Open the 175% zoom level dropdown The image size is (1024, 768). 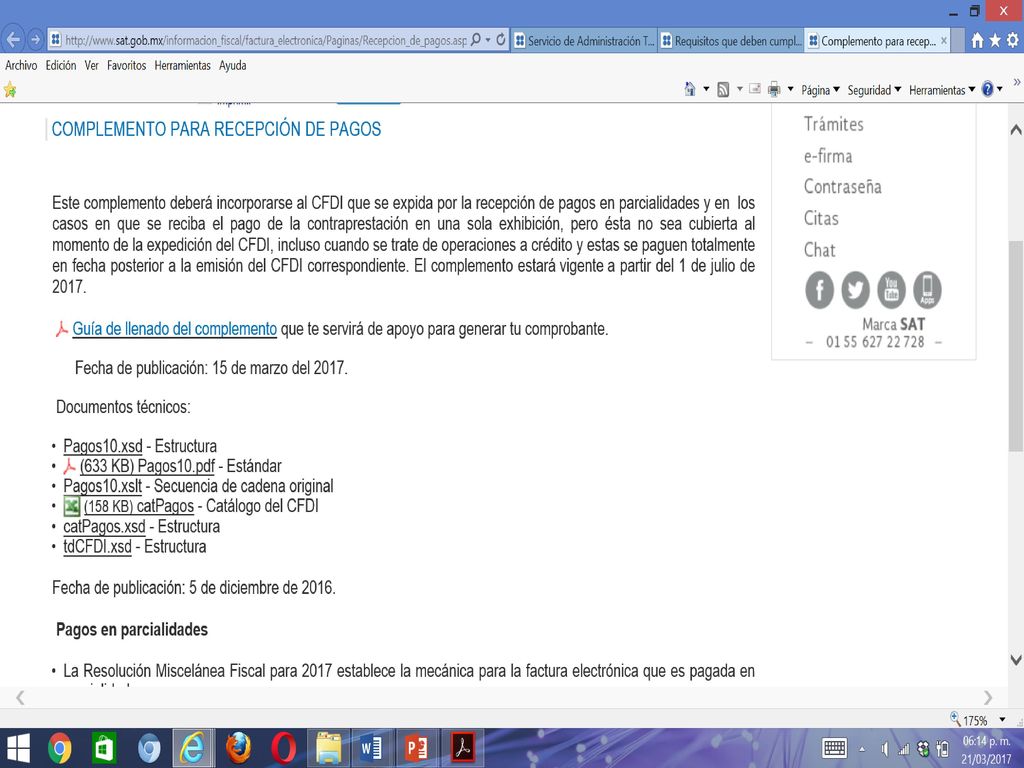[x=1002, y=720]
